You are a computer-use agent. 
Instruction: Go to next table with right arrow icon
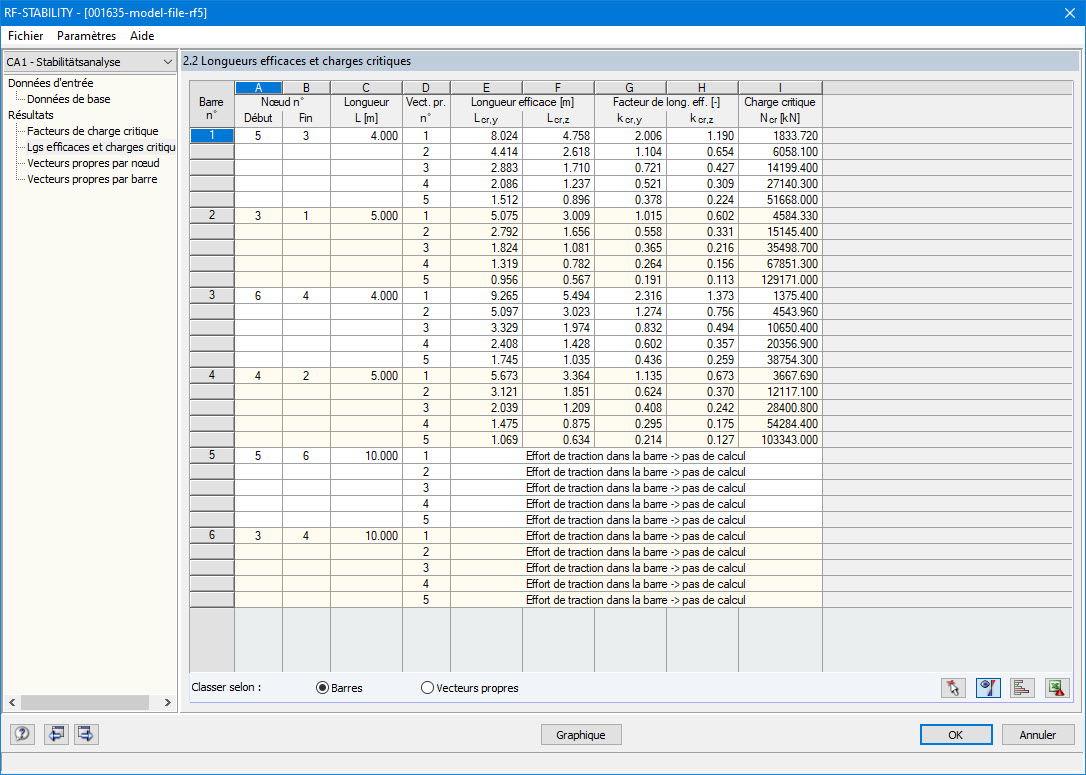(x=86, y=733)
